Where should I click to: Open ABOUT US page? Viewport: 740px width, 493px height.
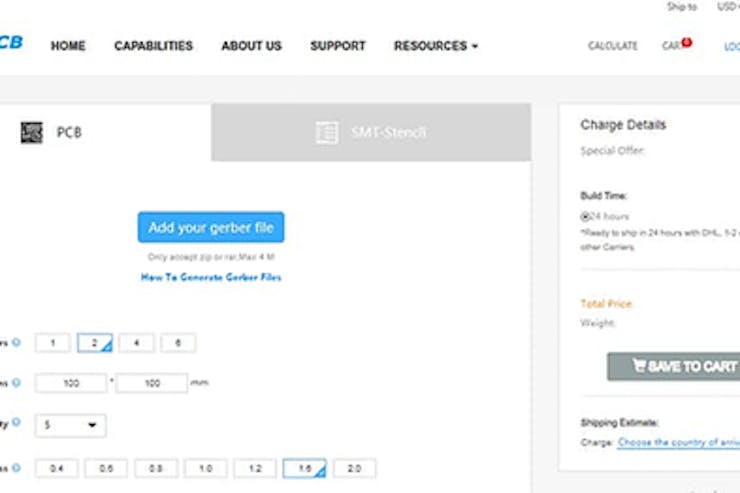(252, 46)
